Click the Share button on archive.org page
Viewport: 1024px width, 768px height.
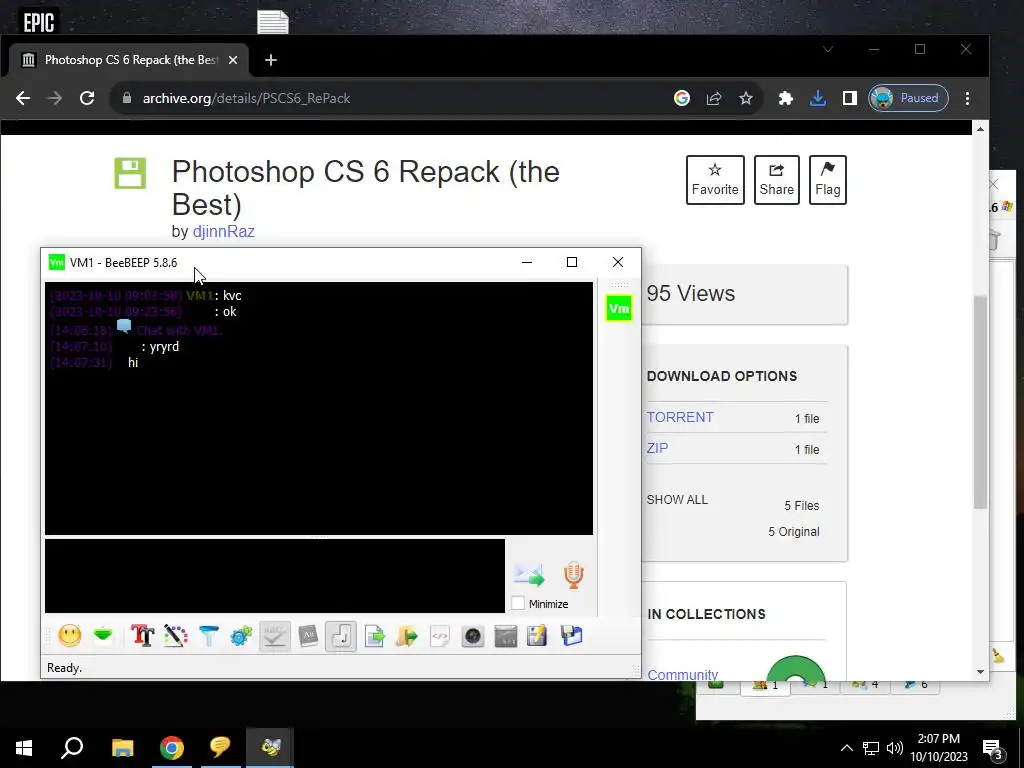(776, 180)
